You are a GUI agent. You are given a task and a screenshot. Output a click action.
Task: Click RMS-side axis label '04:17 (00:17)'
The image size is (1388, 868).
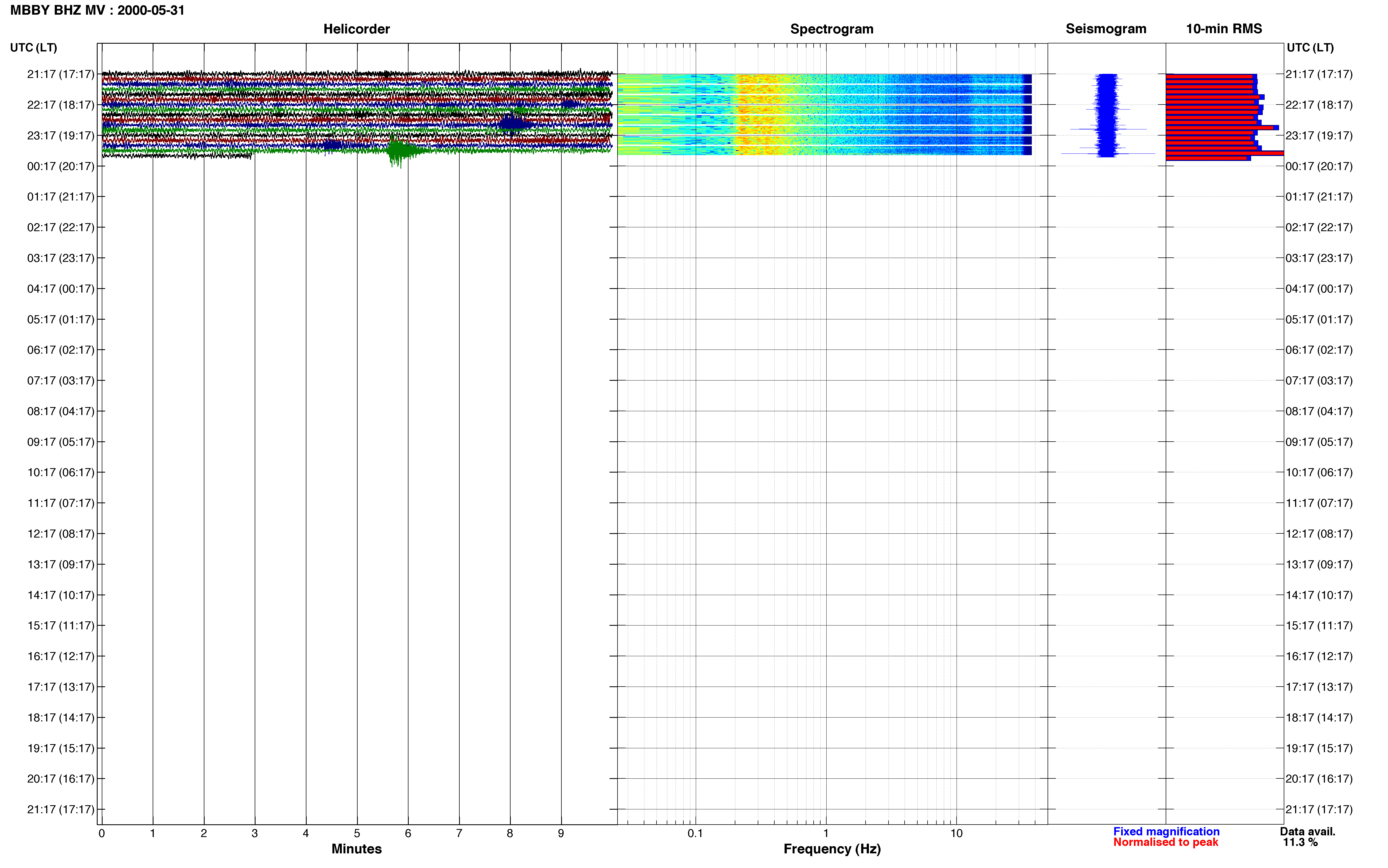click(x=1319, y=288)
